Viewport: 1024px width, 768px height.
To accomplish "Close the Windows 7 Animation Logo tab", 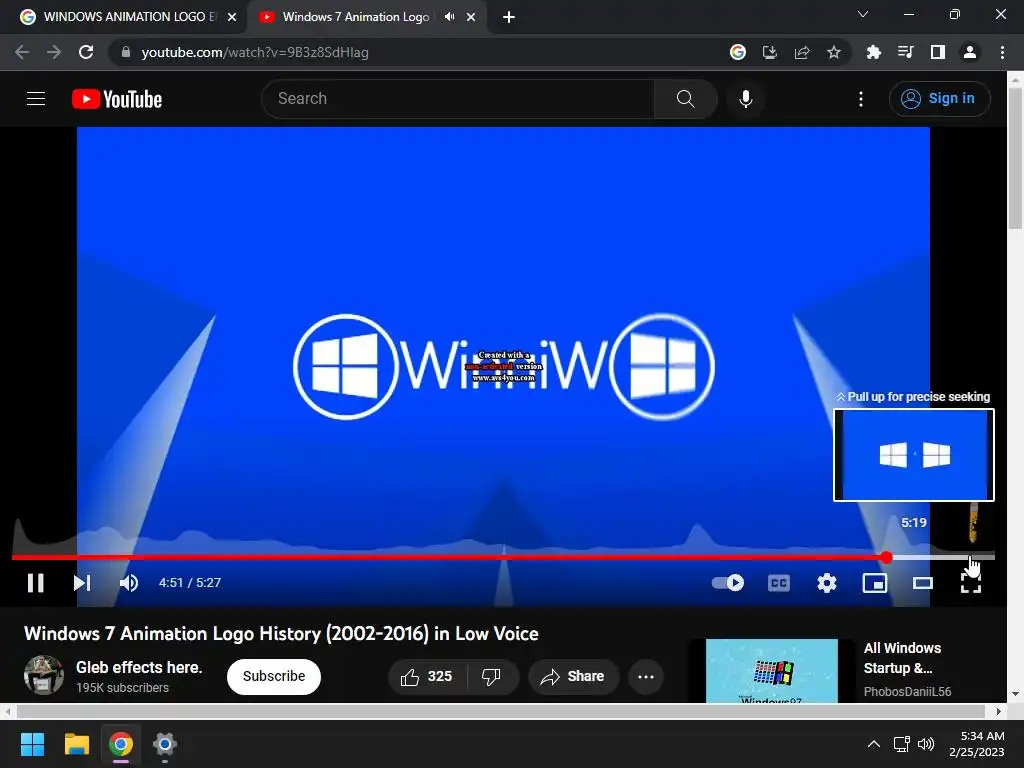I will coord(471,17).
